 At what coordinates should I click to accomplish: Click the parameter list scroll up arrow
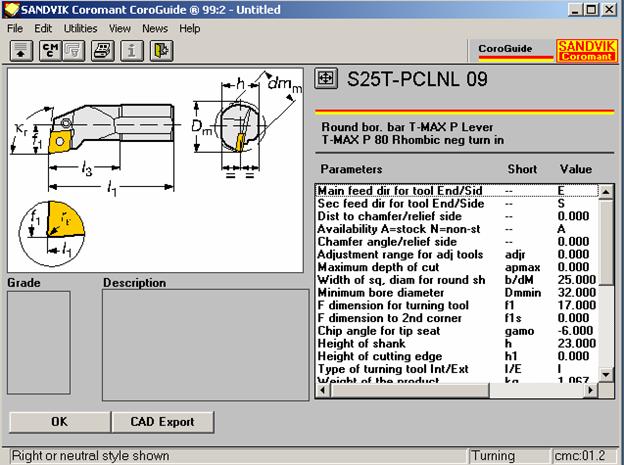pyautogui.click(x=606, y=192)
